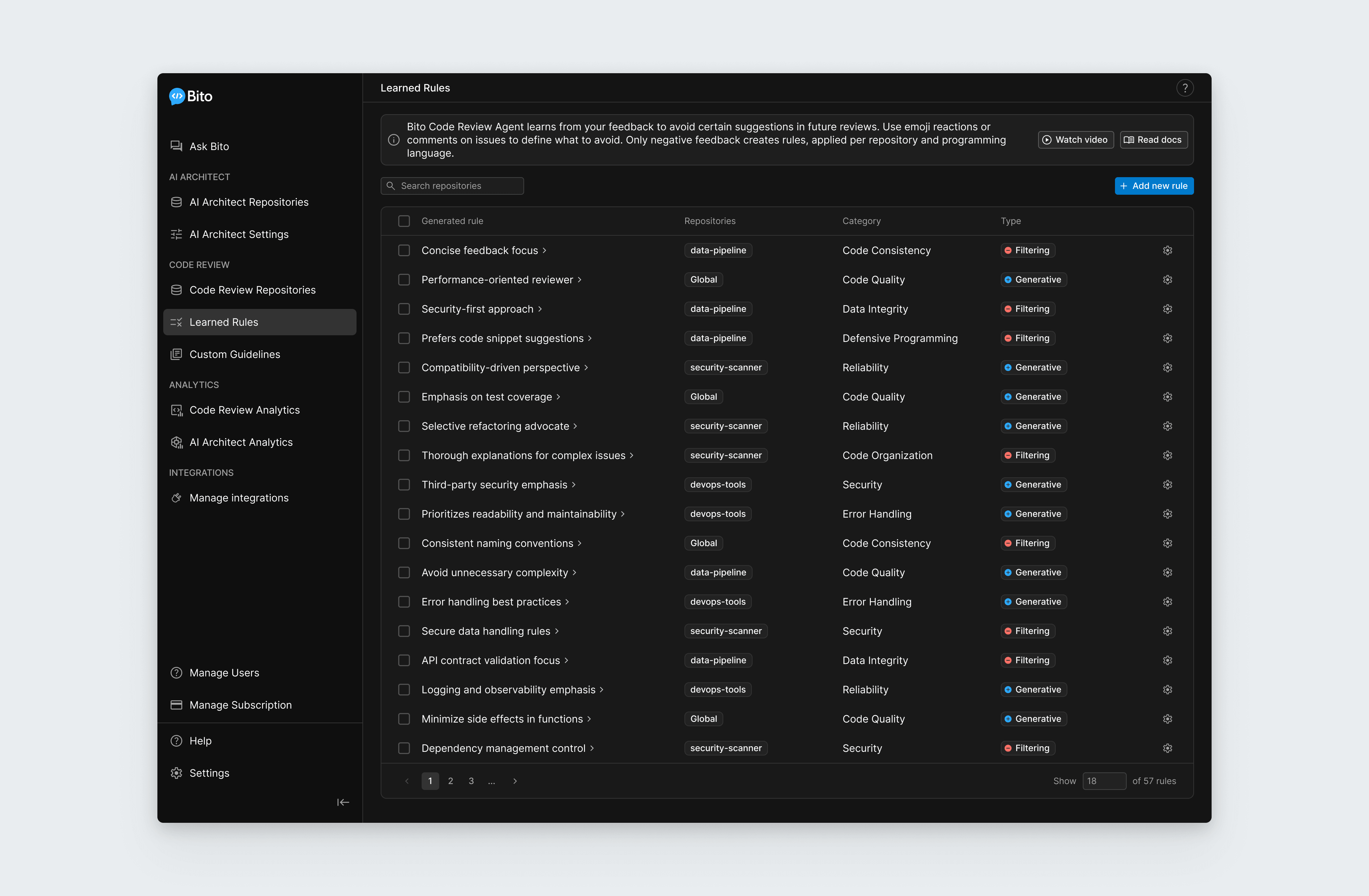Click the search magnifier icon
The height and width of the screenshot is (896, 1369).
[x=391, y=186]
